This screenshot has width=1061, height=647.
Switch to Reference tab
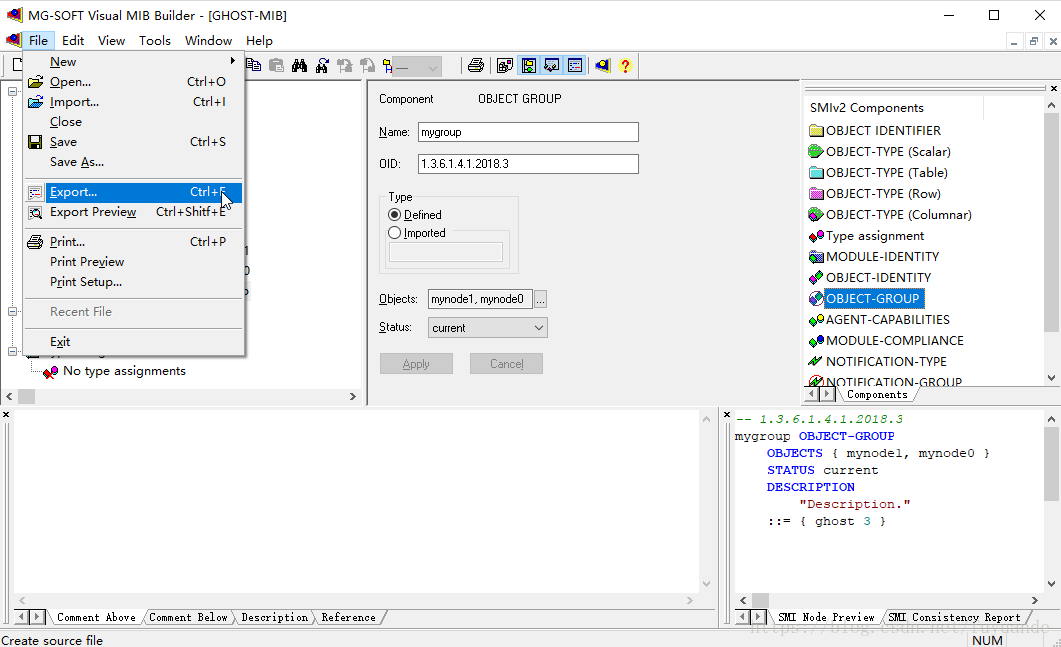click(348, 617)
